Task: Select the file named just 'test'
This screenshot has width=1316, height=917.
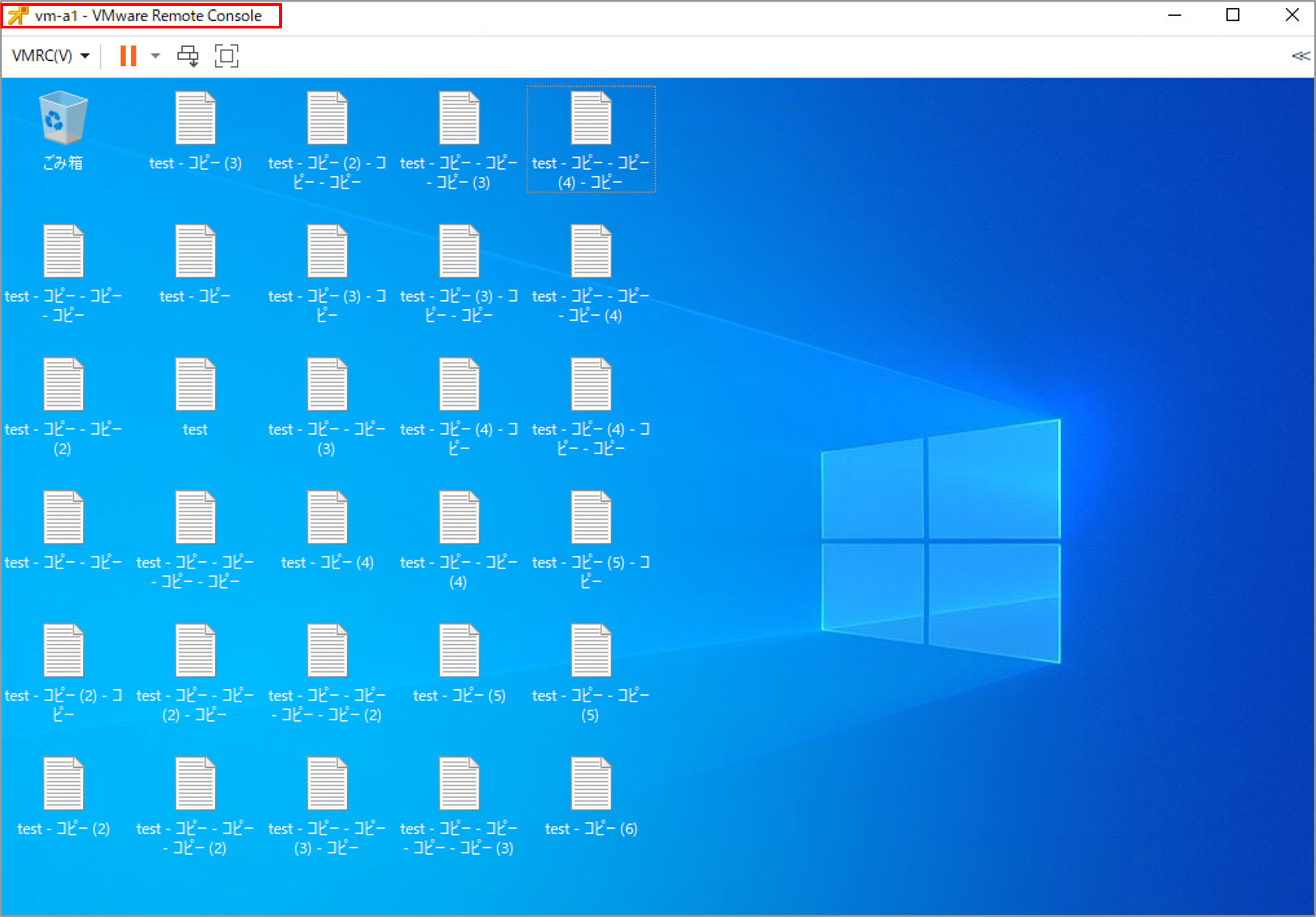Action: (x=195, y=397)
